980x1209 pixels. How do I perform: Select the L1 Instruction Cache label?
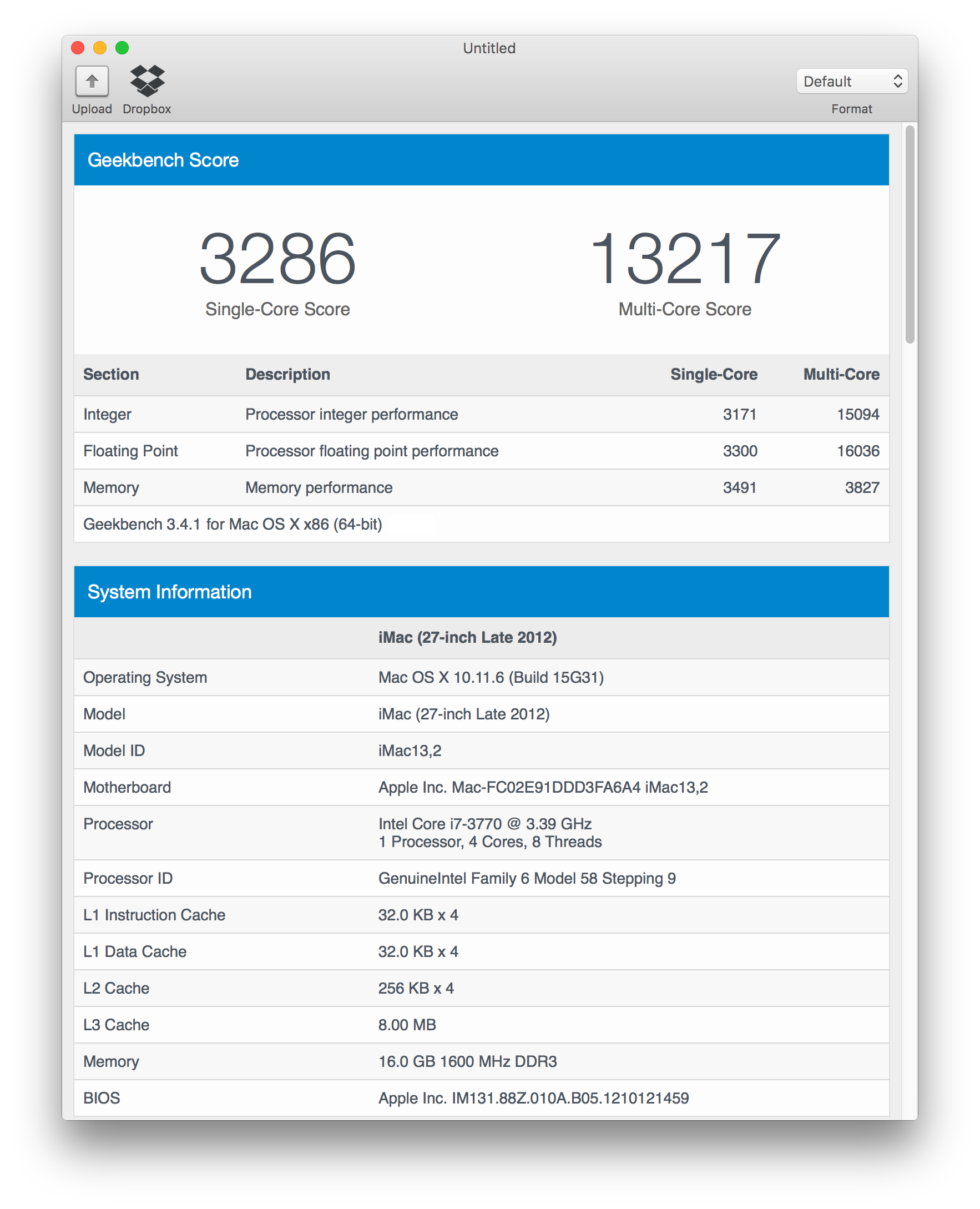click(x=154, y=915)
